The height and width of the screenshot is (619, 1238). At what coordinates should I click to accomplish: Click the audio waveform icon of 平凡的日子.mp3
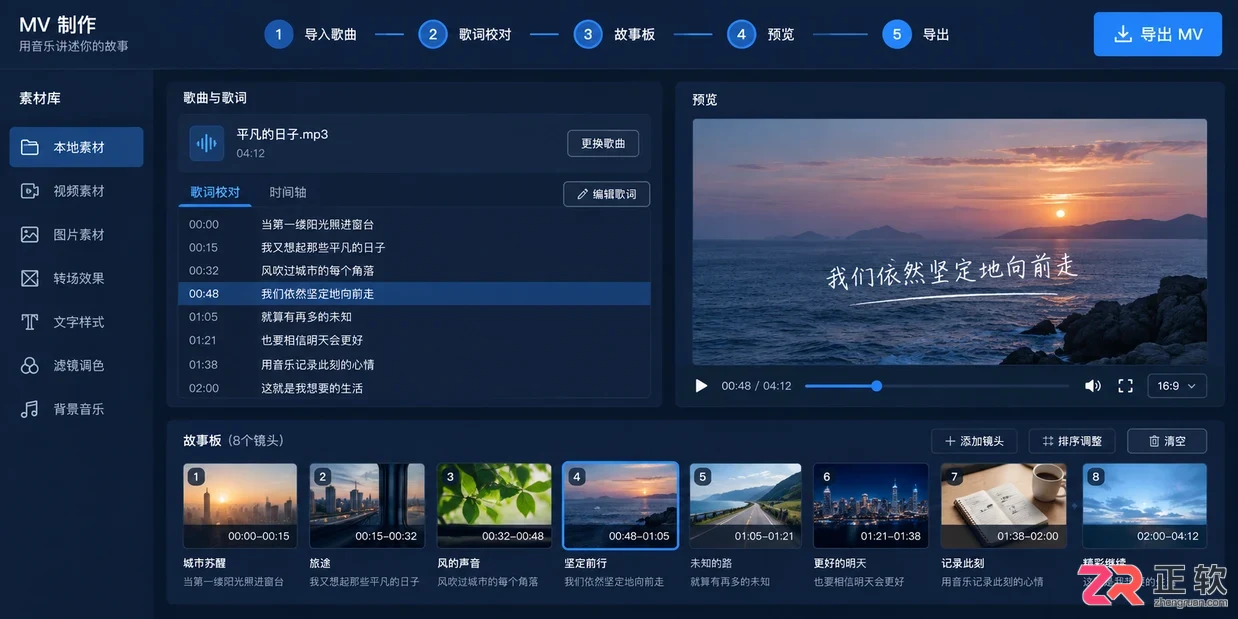tap(207, 143)
